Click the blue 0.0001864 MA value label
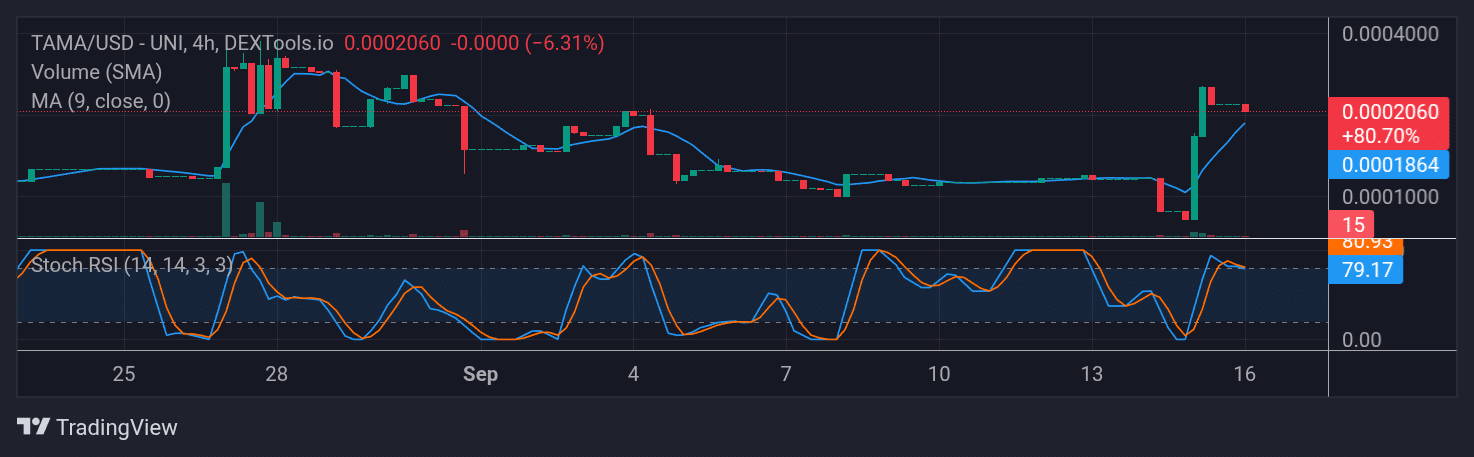Image resolution: width=1474 pixels, height=457 pixels. (x=1390, y=165)
